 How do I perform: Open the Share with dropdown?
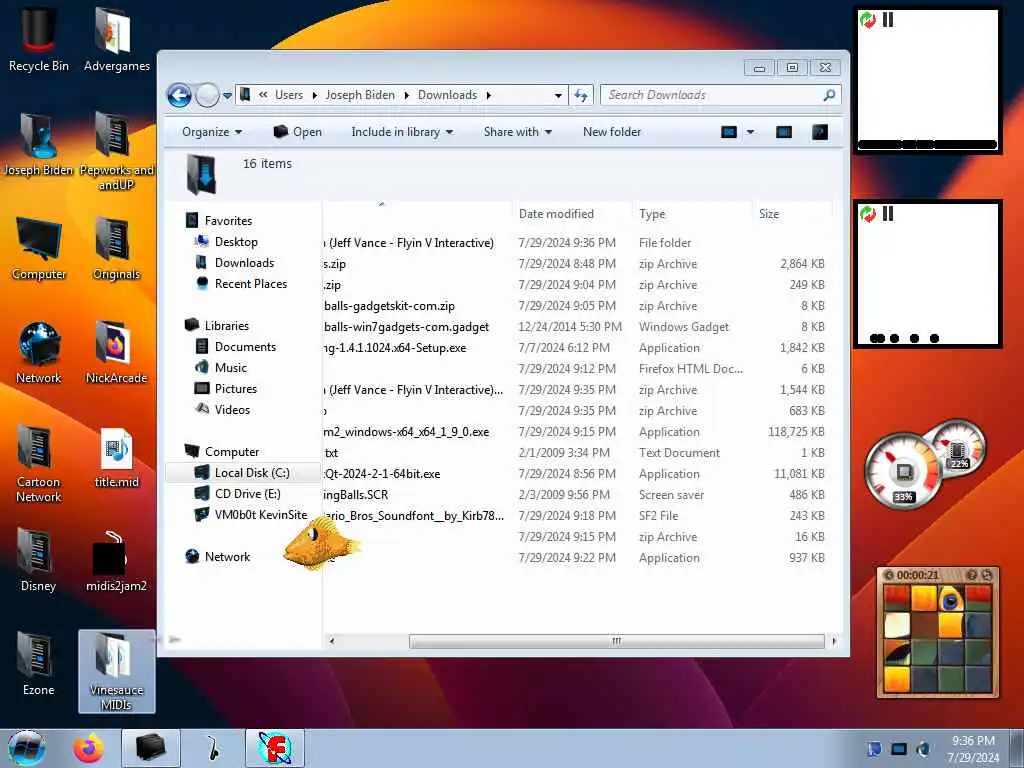(x=517, y=132)
